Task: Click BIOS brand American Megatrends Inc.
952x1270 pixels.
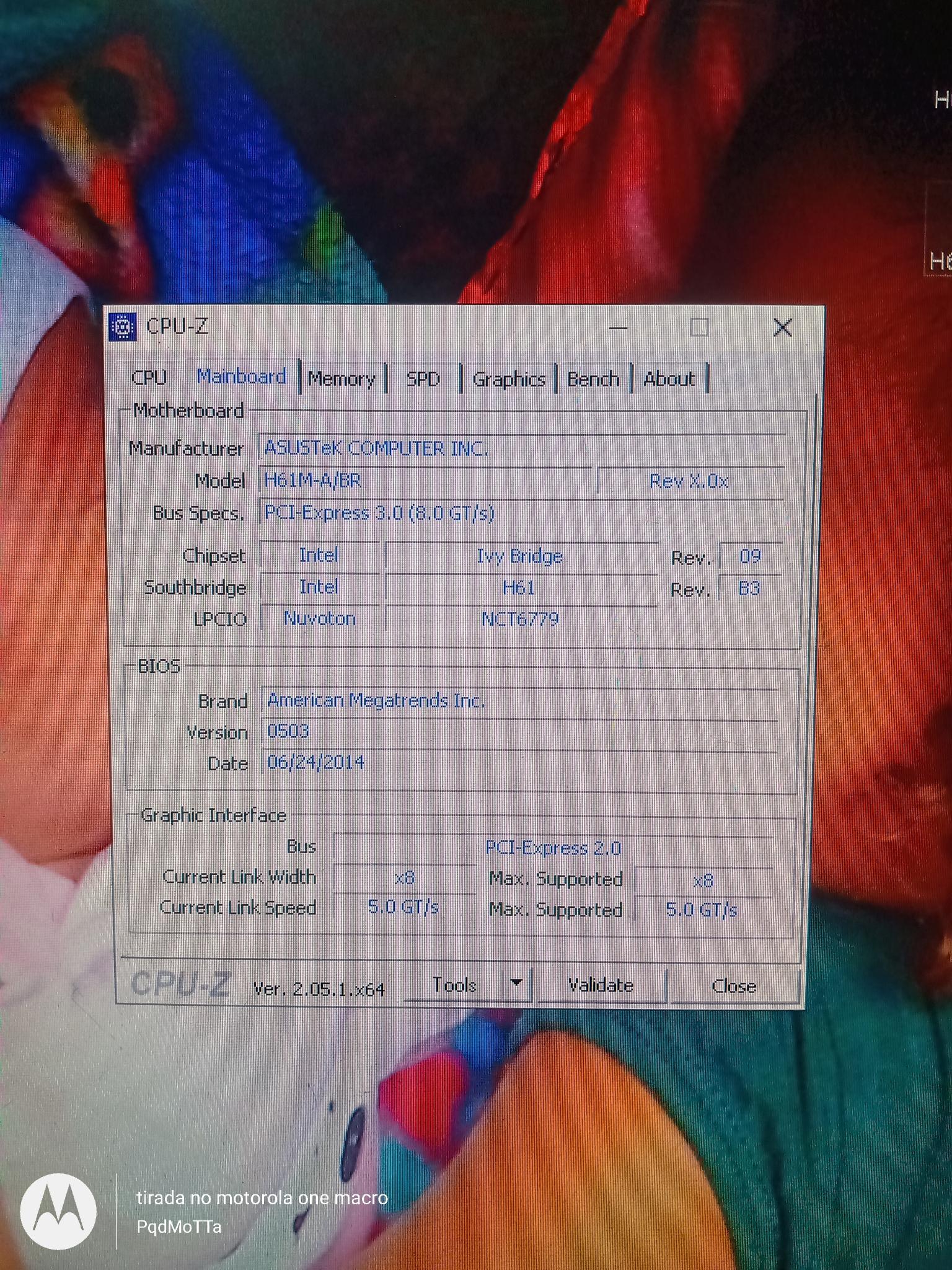Action: (x=521, y=701)
